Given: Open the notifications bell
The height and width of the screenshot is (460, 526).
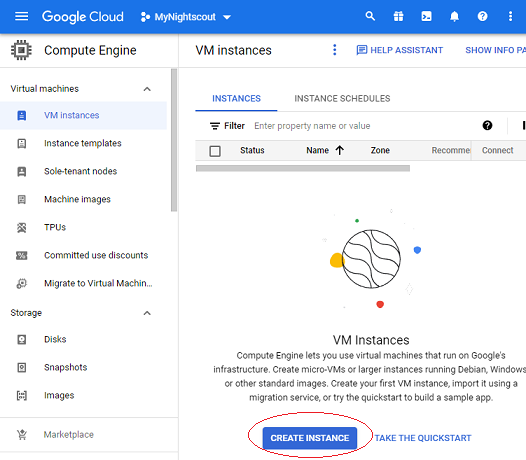Looking at the screenshot, I should coord(454,16).
